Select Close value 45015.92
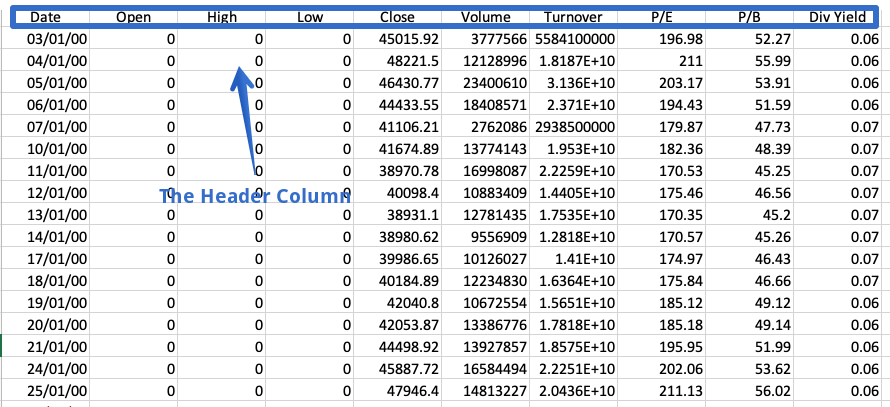 coord(397,39)
